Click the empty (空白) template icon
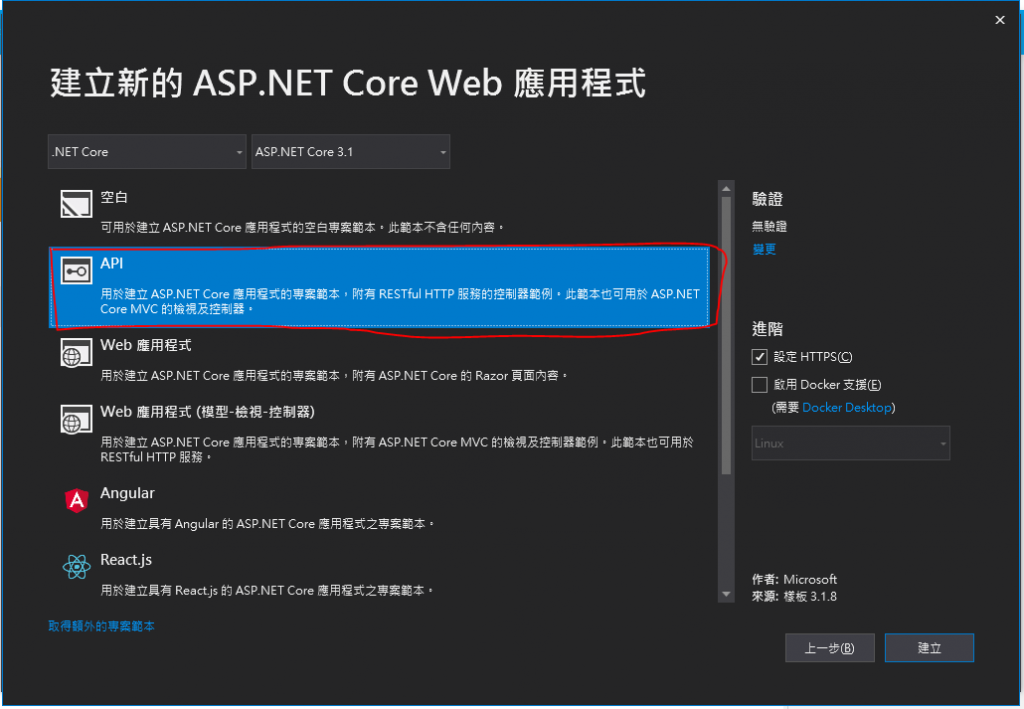Screen dimensions: 1024x709 pos(76,204)
